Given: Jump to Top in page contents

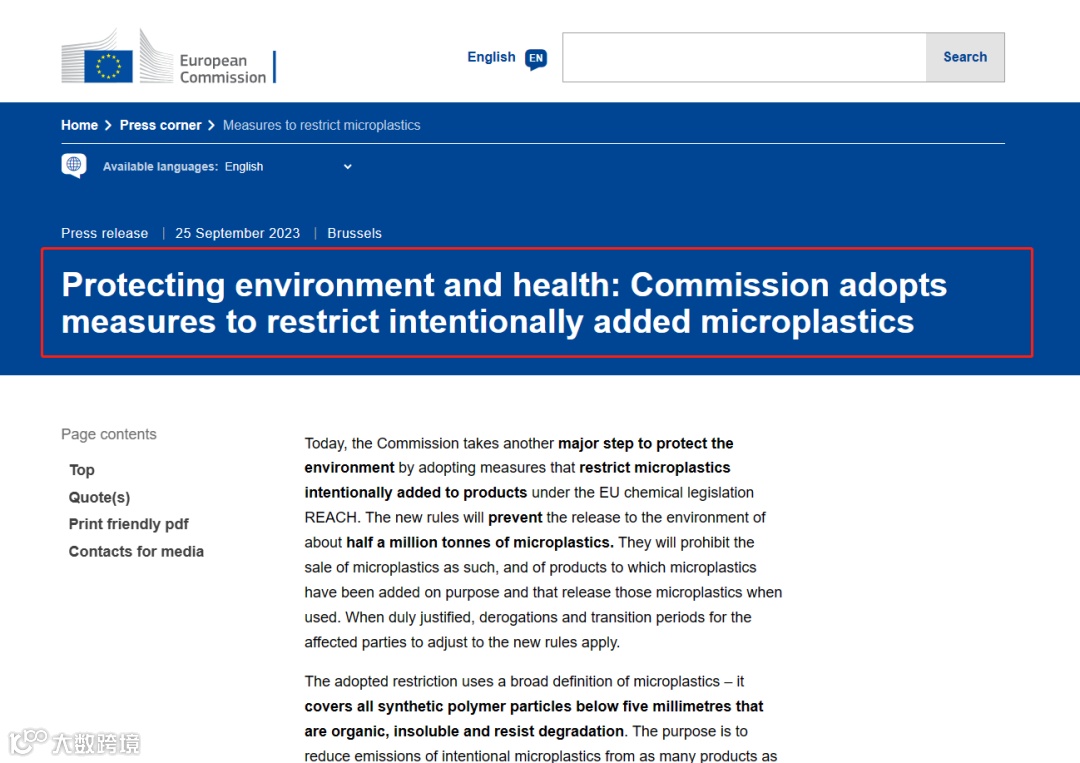Looking at the screenshot, I should (82, 470).
